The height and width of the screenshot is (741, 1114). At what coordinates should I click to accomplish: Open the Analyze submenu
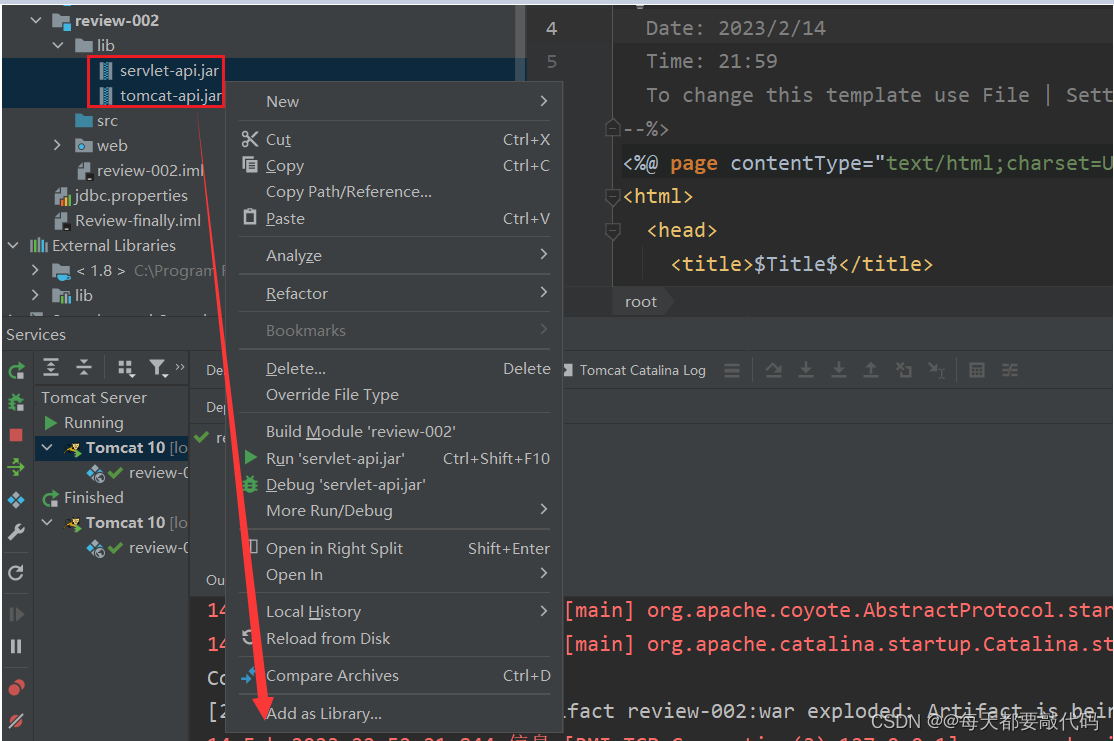tap(395, 255)
